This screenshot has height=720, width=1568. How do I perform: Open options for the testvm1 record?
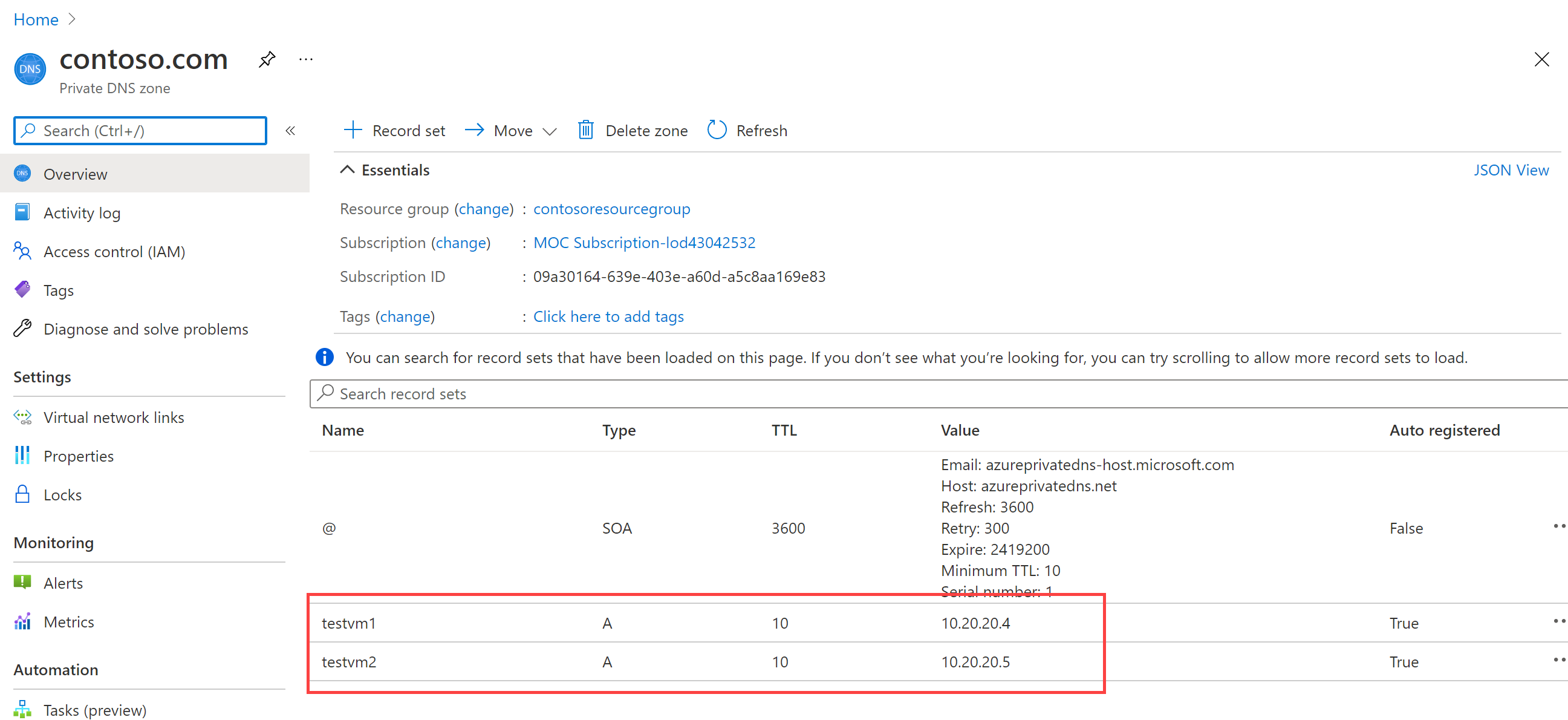1559,623
